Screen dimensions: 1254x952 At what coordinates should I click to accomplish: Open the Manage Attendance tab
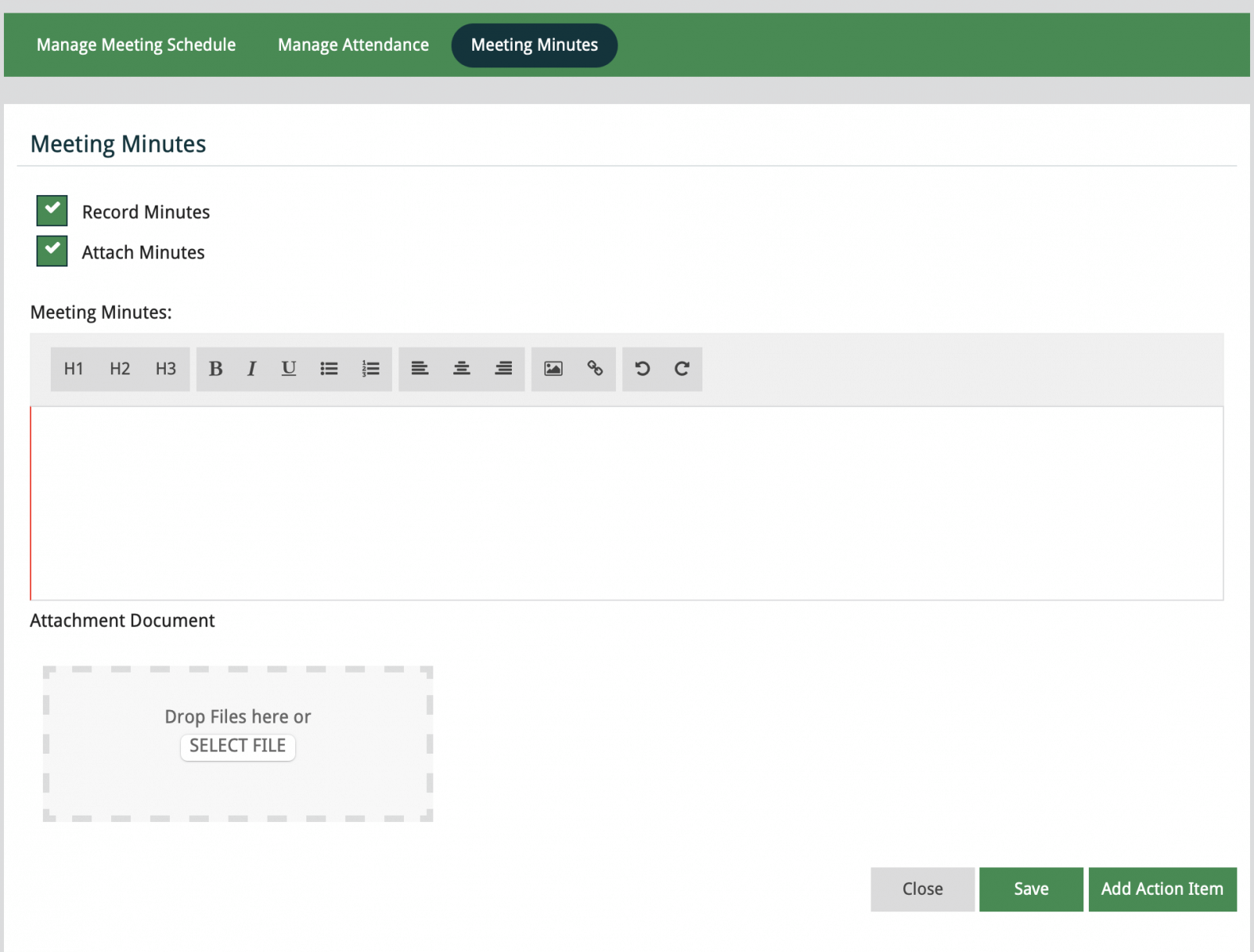click(x=353, y=45)
